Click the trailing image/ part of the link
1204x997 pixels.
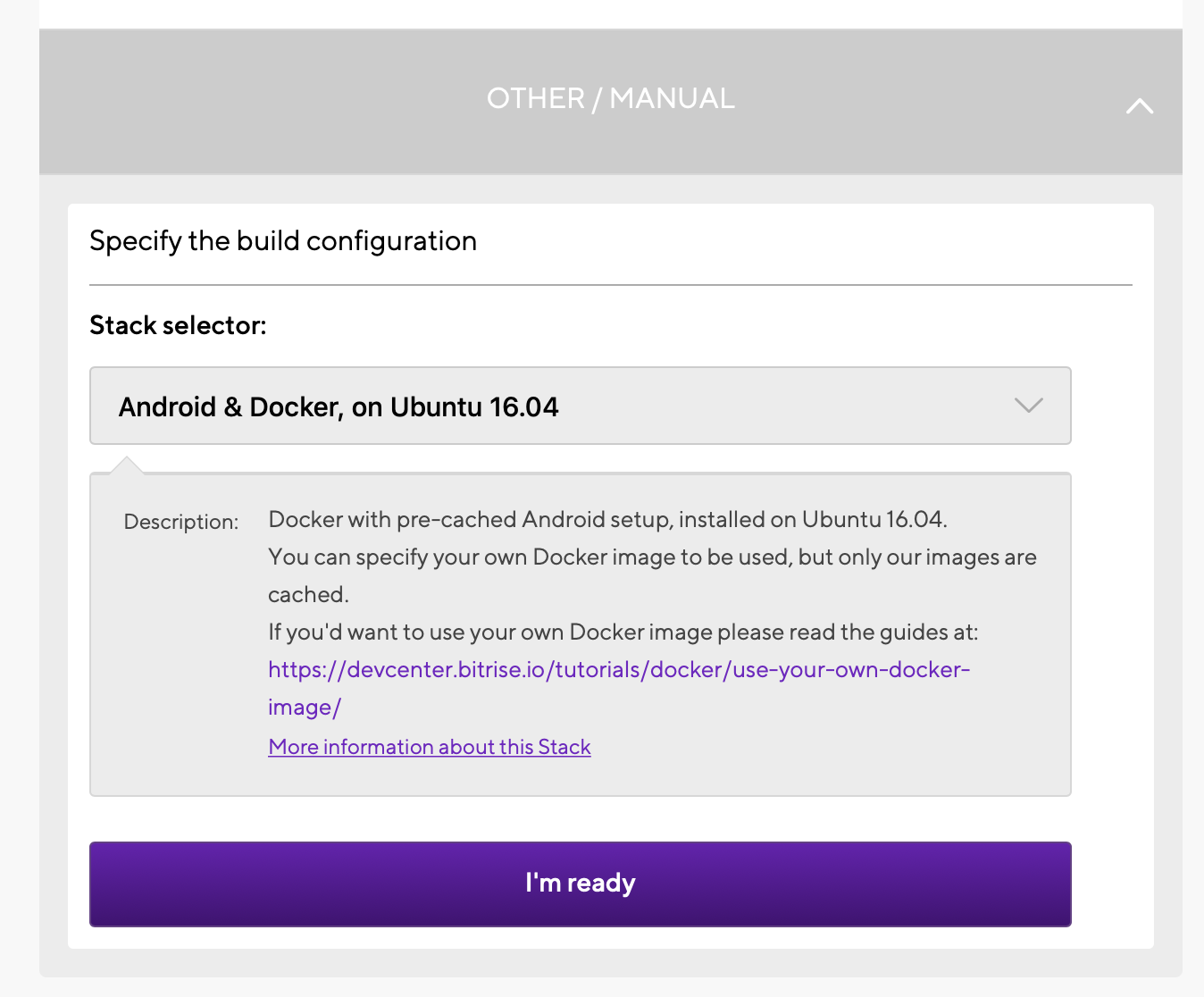(x=305, y=708)
